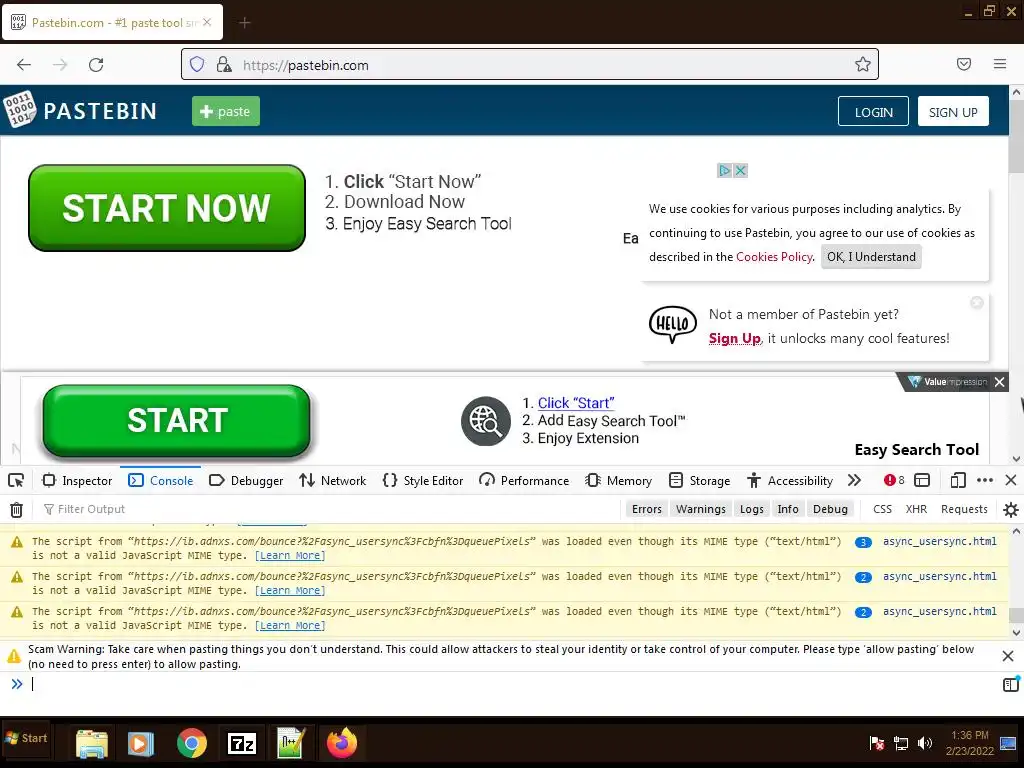Dismiss the Not a member notice
The image size is (1024, 768).
[x=977, y=302]
